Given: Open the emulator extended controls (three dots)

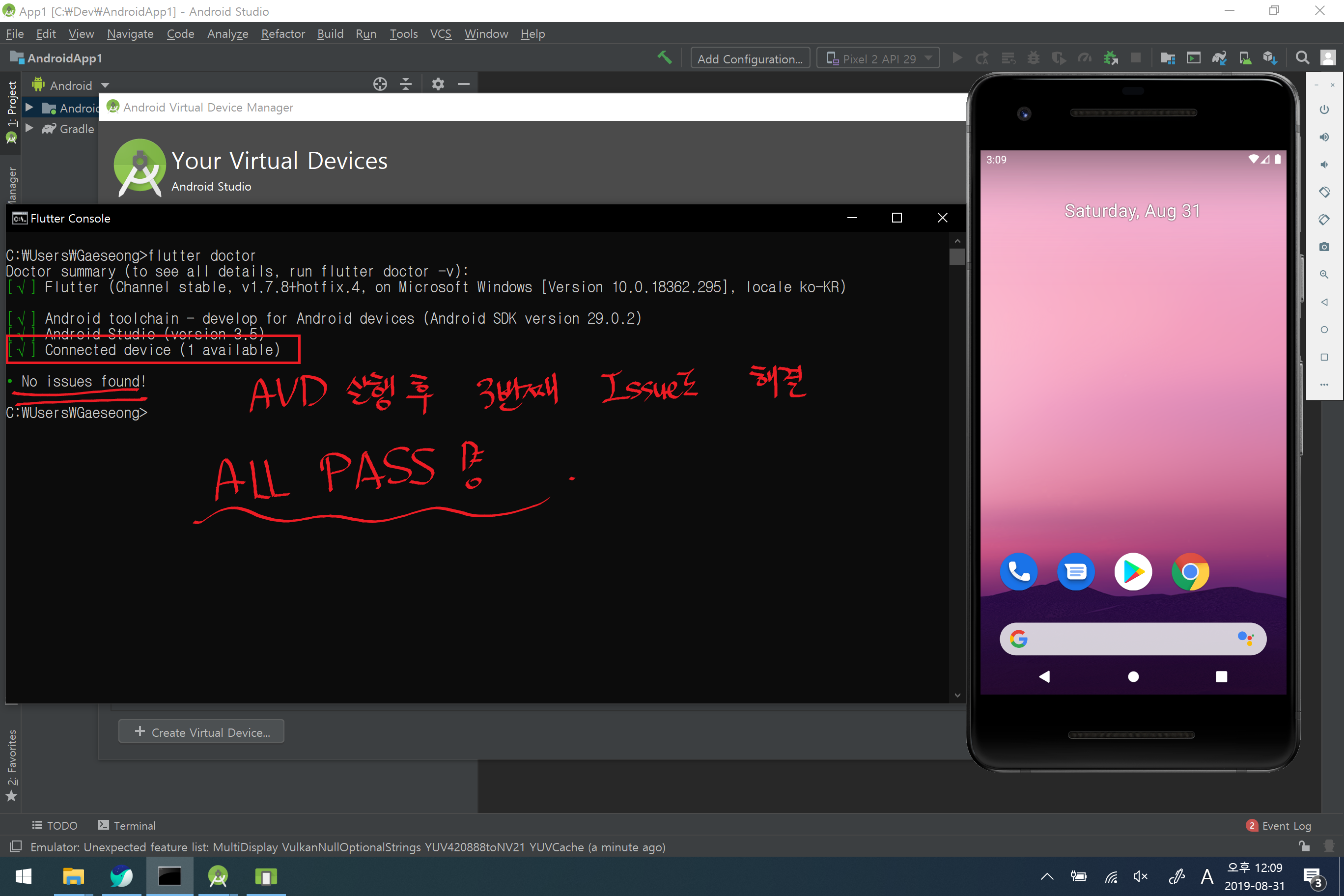Looking at the screenshot, I should (1323, 385).
